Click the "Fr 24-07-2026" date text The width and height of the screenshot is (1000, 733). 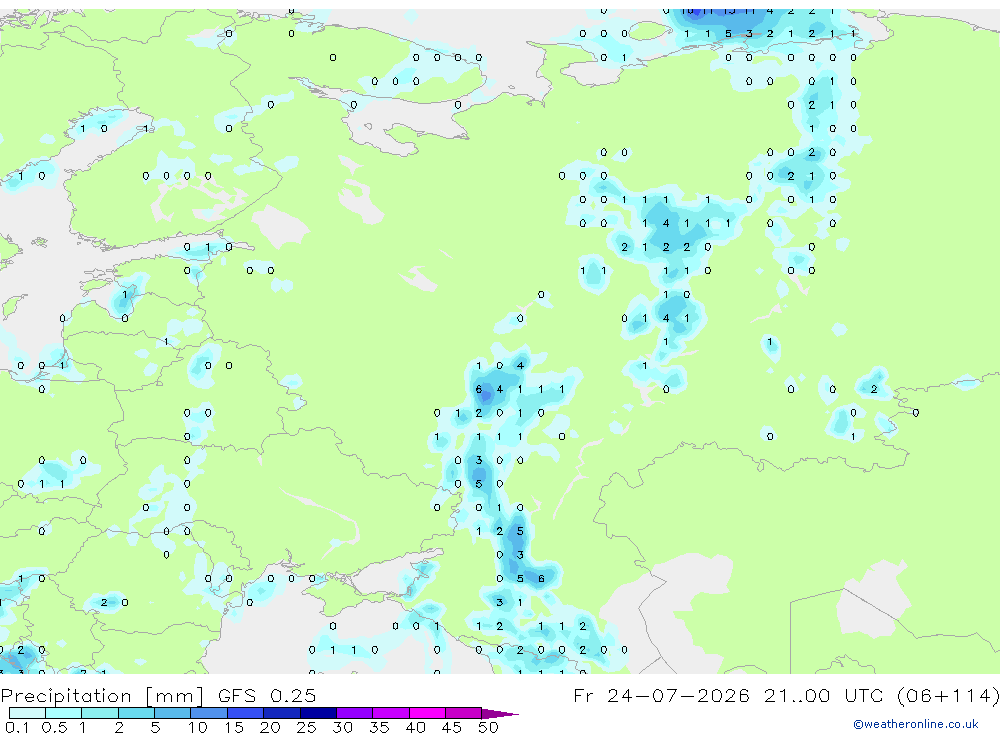(x=661, y=695)
